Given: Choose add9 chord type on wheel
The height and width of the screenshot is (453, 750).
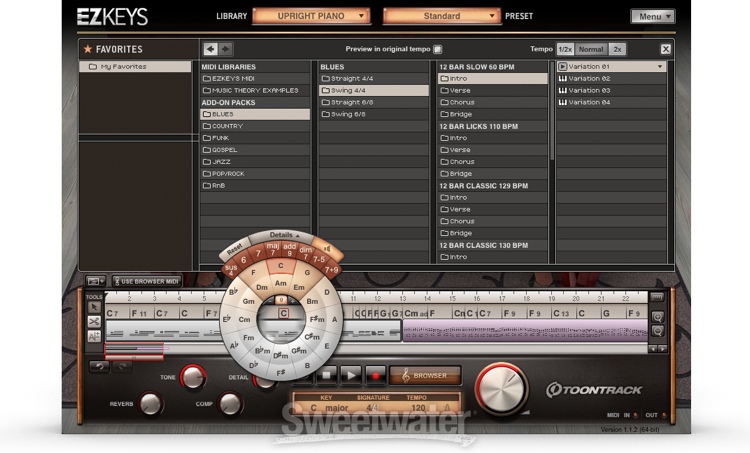Looking at the screenshot, I should pos(289,249).
